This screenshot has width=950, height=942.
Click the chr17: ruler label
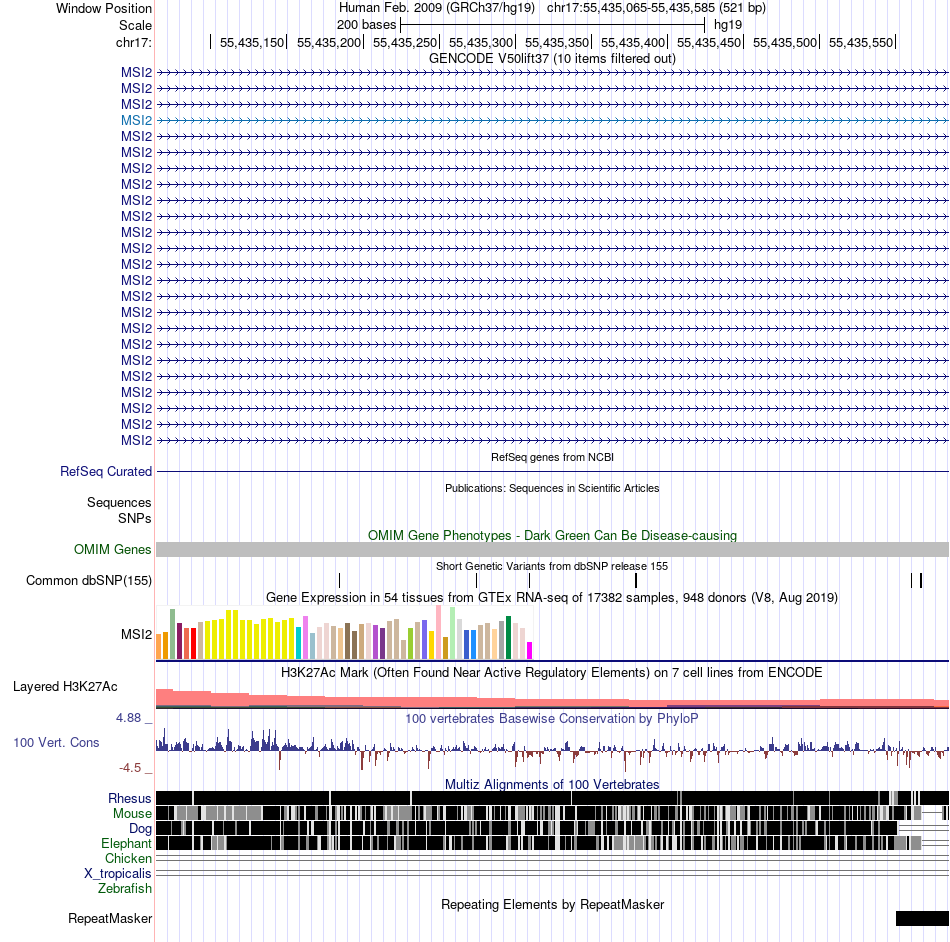tap(134, 42)
